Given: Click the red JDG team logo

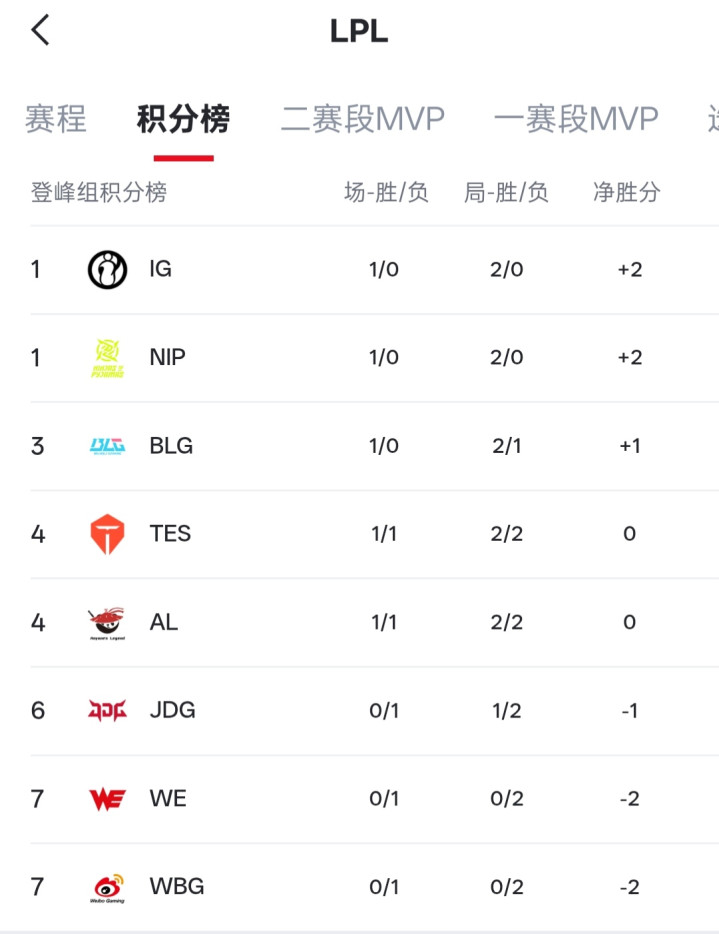Looking at the screenshot, I should (107, 710).
